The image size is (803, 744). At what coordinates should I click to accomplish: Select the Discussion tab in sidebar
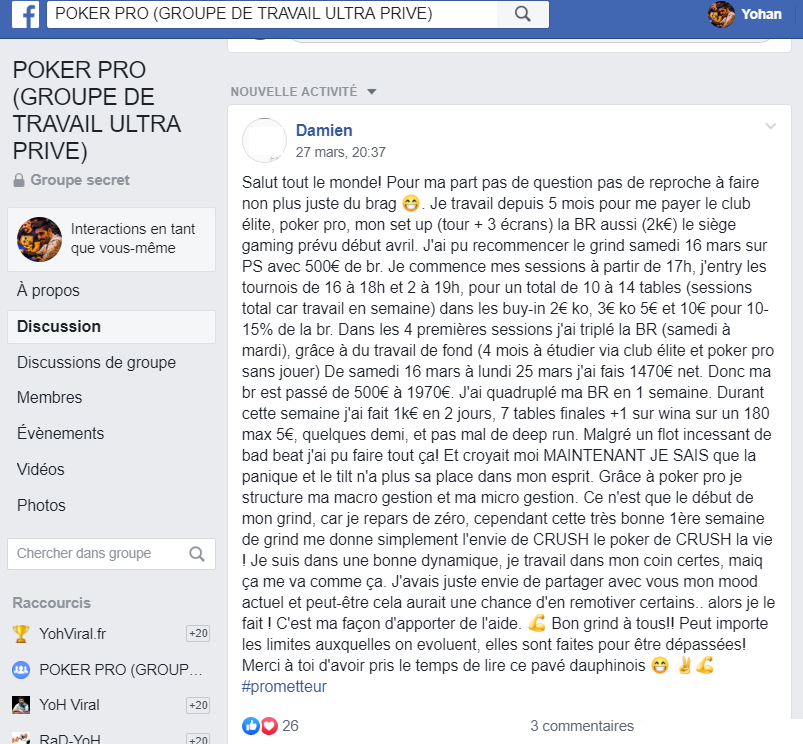(112, 327)
